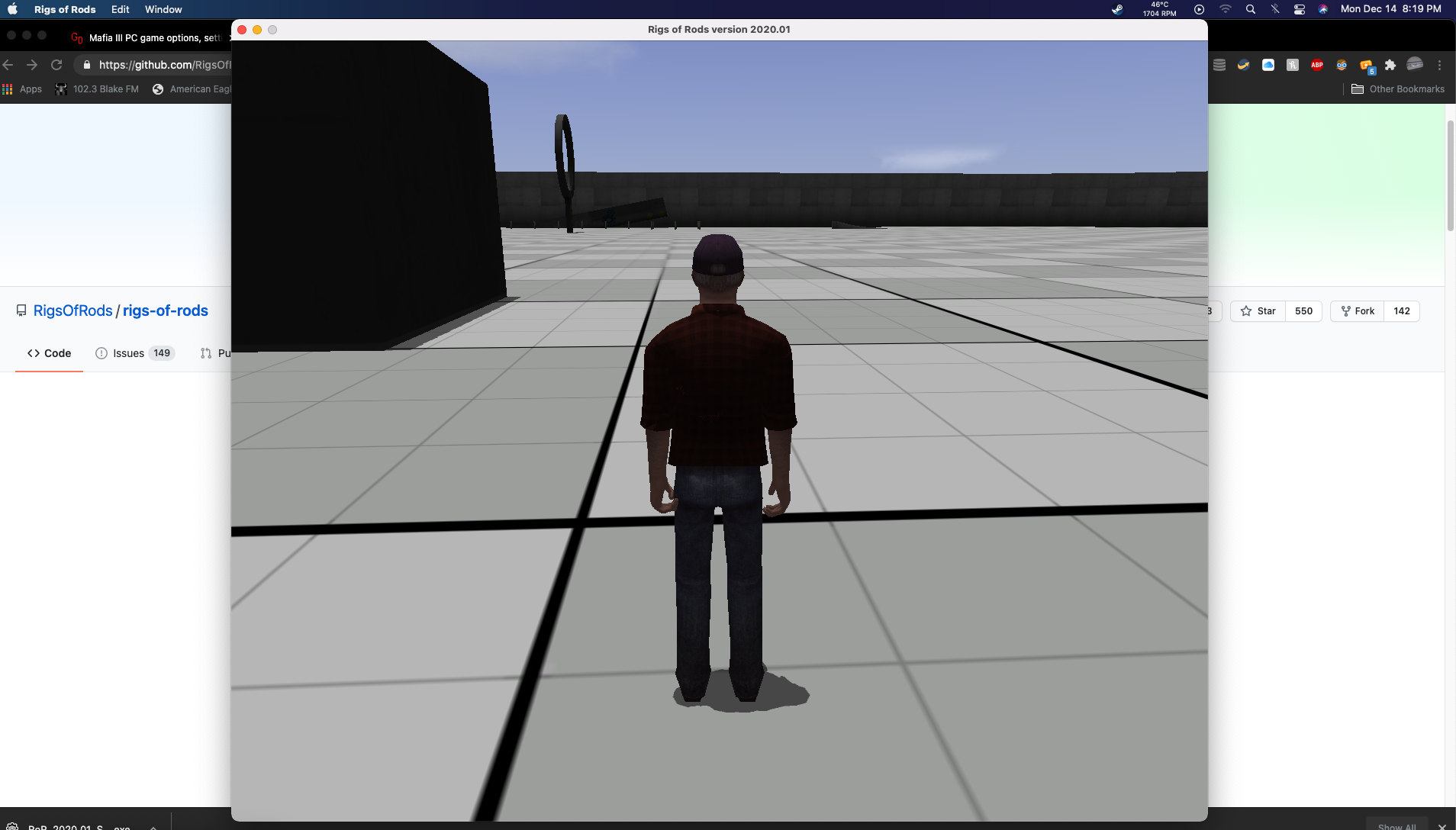1456x830 pixels.
Task: Open the Wi-Fi status menu
Action: pyautogui.click(x=1225, y=9)
